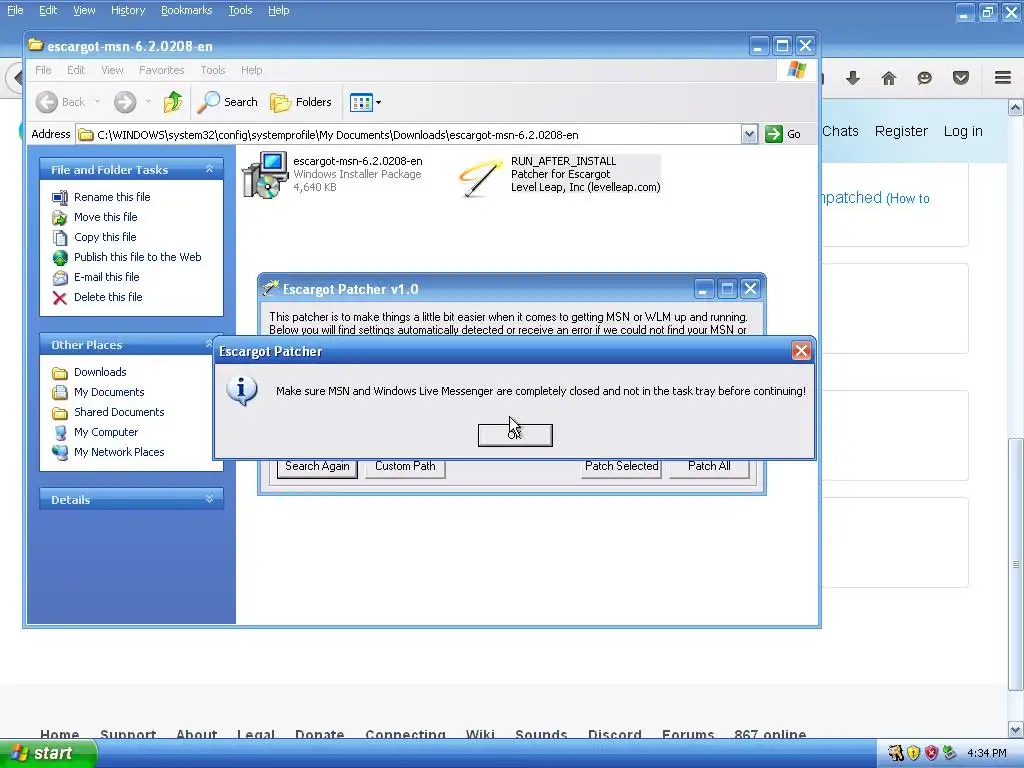Click Publish this file to the Web
The width and height of the screenshot is (1024, 768).
click(x=137, y=257)
